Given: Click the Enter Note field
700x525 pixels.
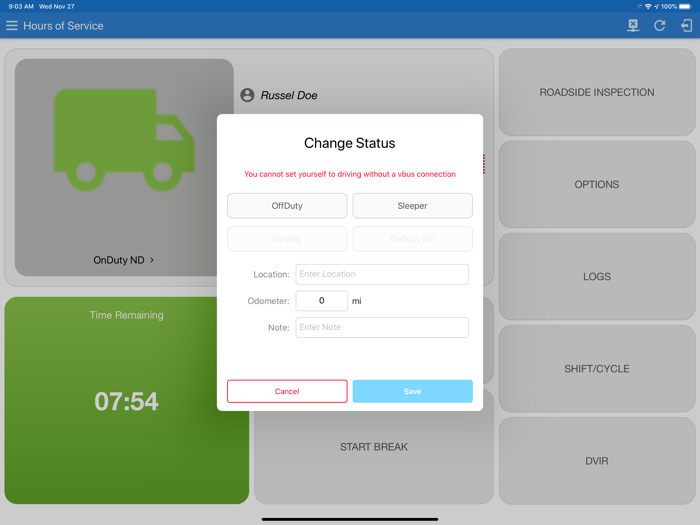Looking at the screenshot, I should point(382,328).
